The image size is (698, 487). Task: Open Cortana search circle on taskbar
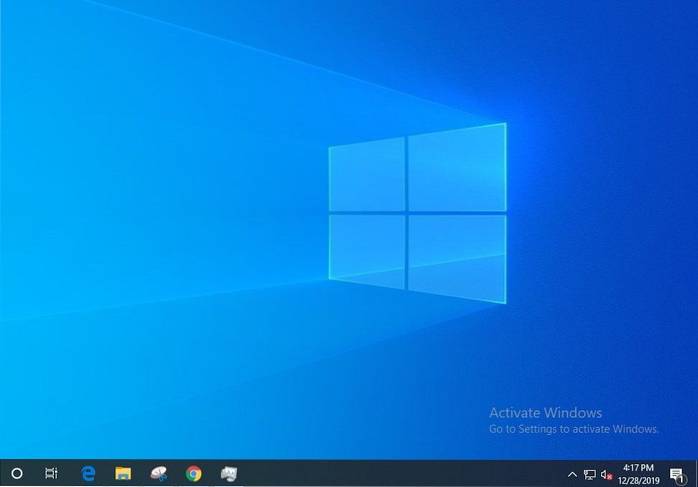pos(16,473)
